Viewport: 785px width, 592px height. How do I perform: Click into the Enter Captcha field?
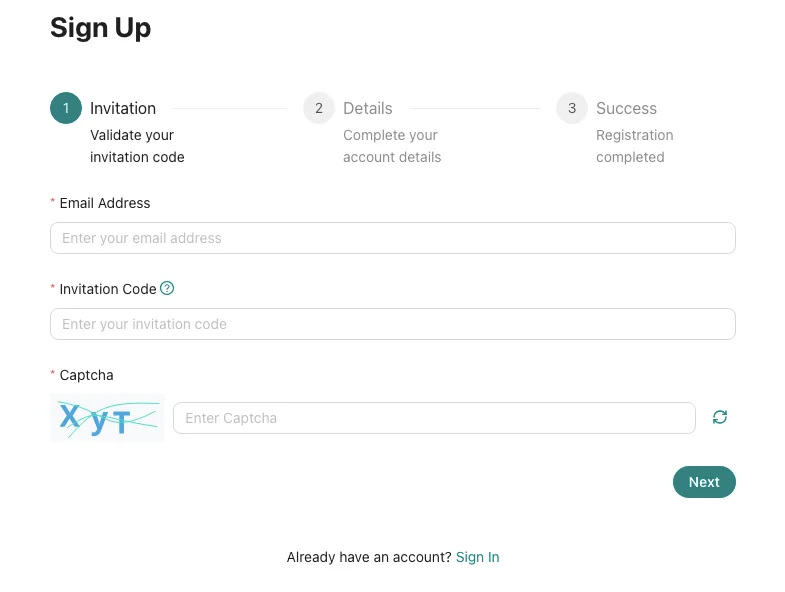434,418
